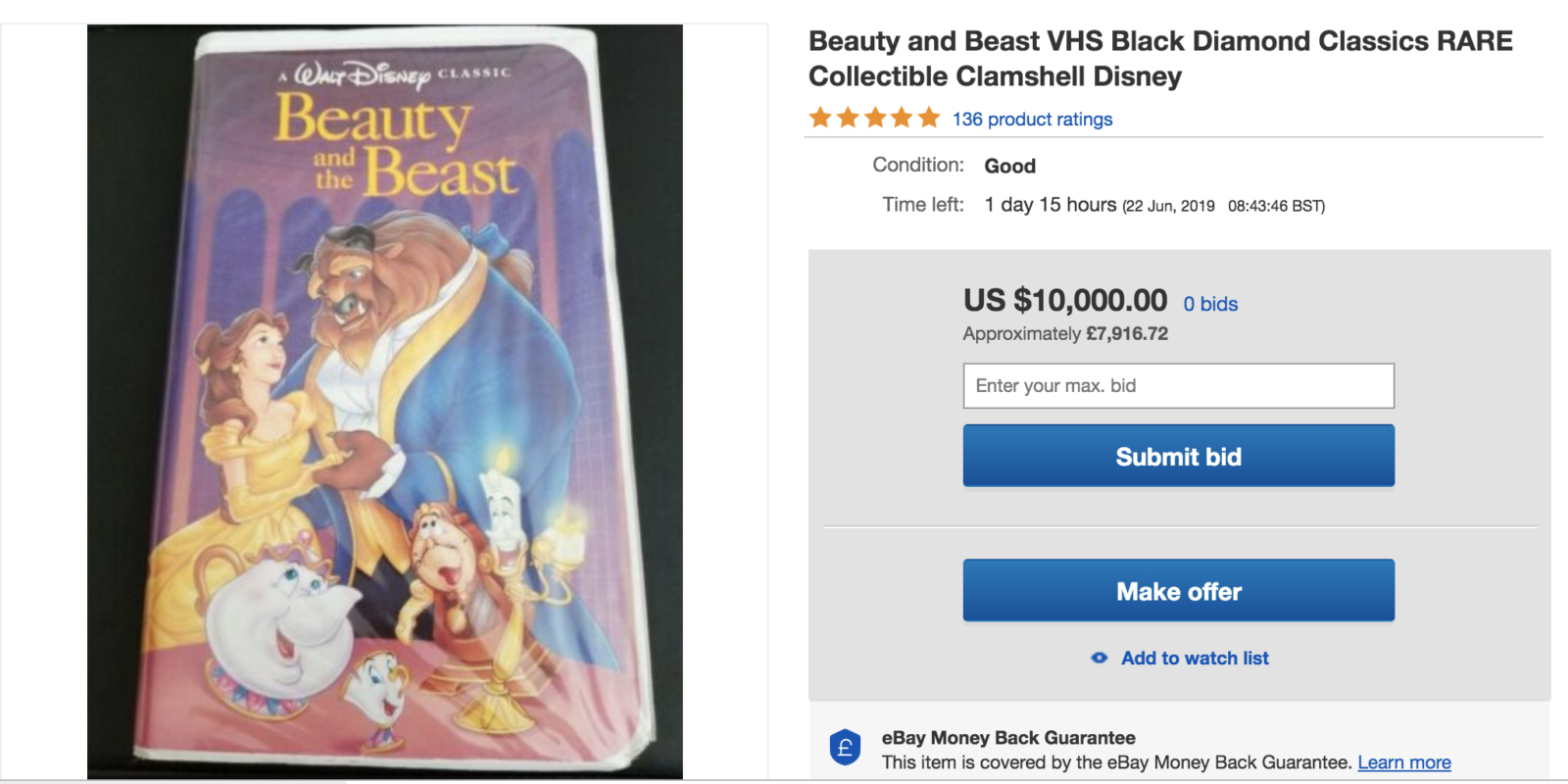
Task: Click the eye icon beside watch list
Action: [x=1100, y=659]
